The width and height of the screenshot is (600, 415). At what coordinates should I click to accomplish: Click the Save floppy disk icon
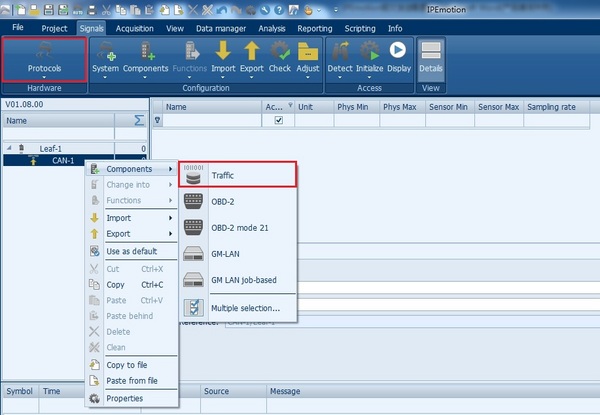click(49, 10)
